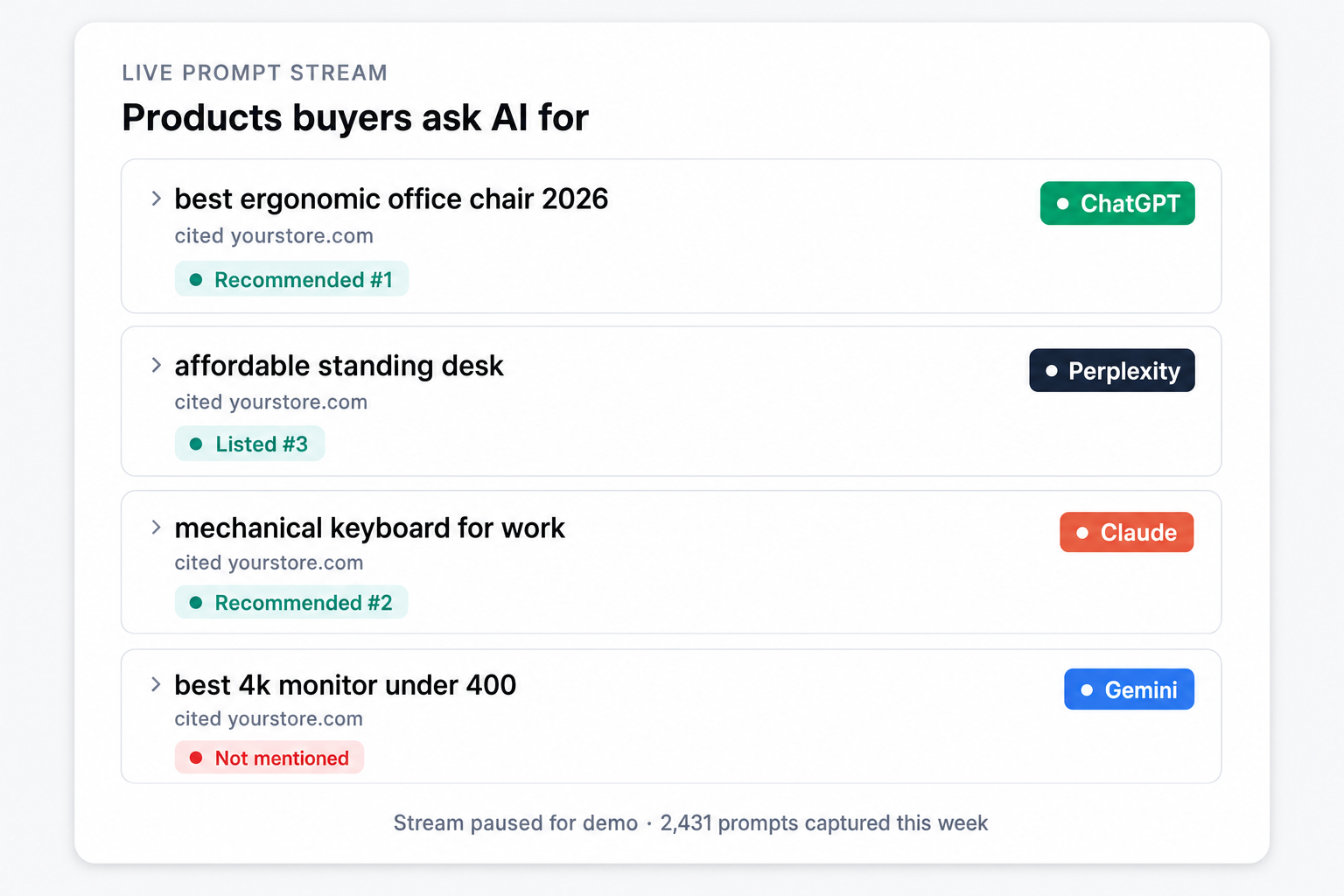Screen dimensions: 1344x896
Task: Expand the ergonomic office chair prompt chevron
Action: (156, 199)
